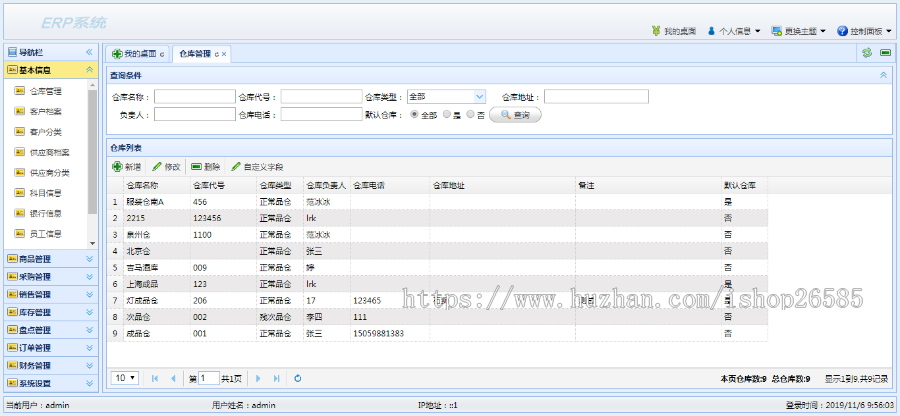Click 上海成品 warehouse name cell
The height and width of the screenshot is (416, 900).
[157, 284]
